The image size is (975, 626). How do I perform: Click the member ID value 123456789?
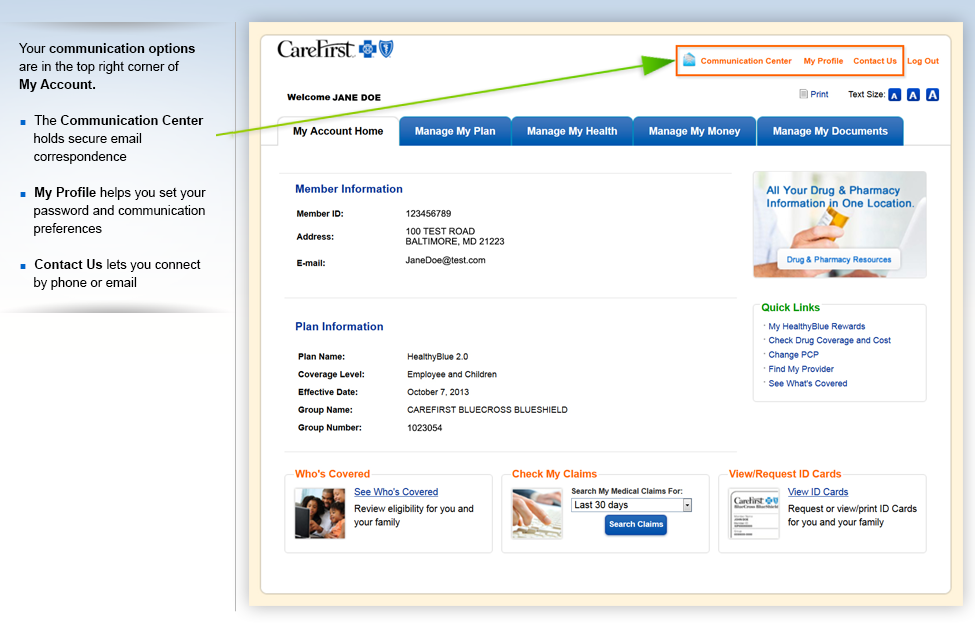pos(428,214)
